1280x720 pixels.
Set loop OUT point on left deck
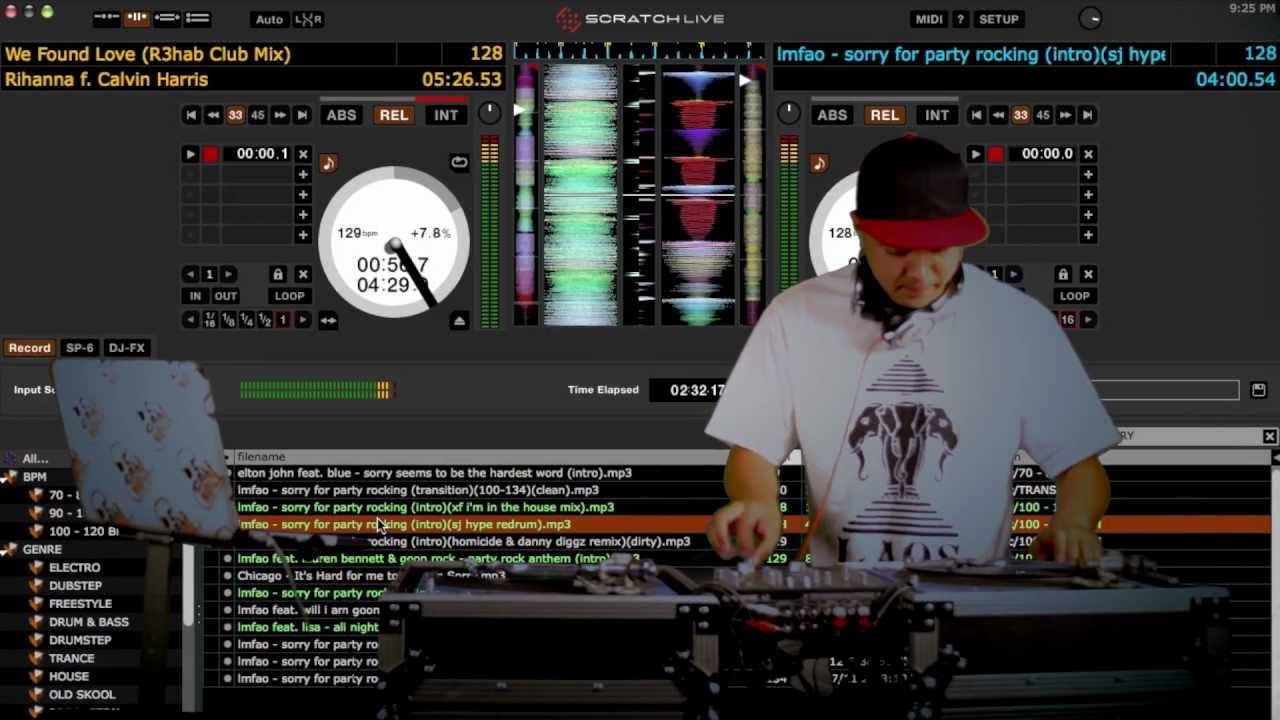226,296
